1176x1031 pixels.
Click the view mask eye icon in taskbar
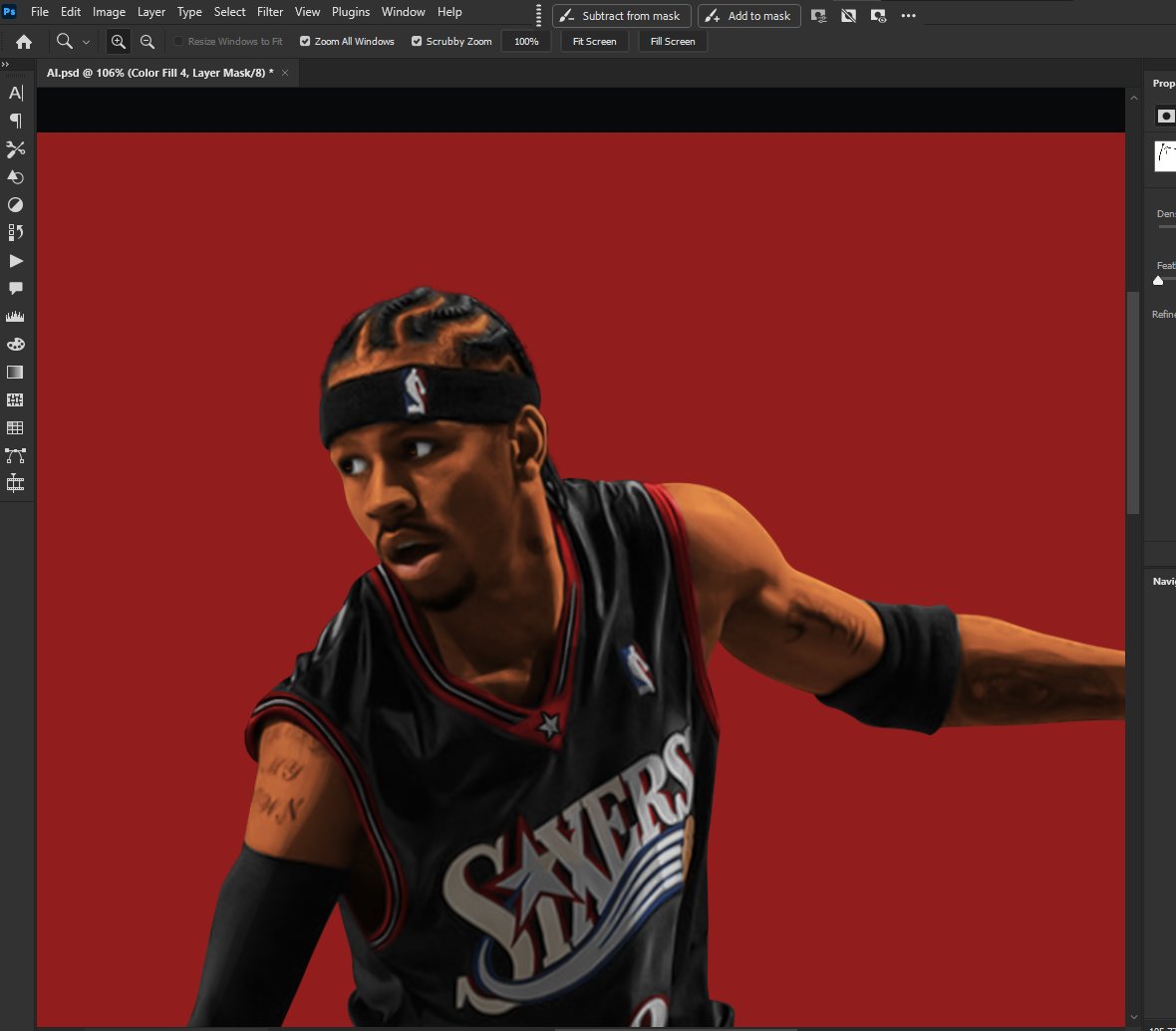click(878, 16)
